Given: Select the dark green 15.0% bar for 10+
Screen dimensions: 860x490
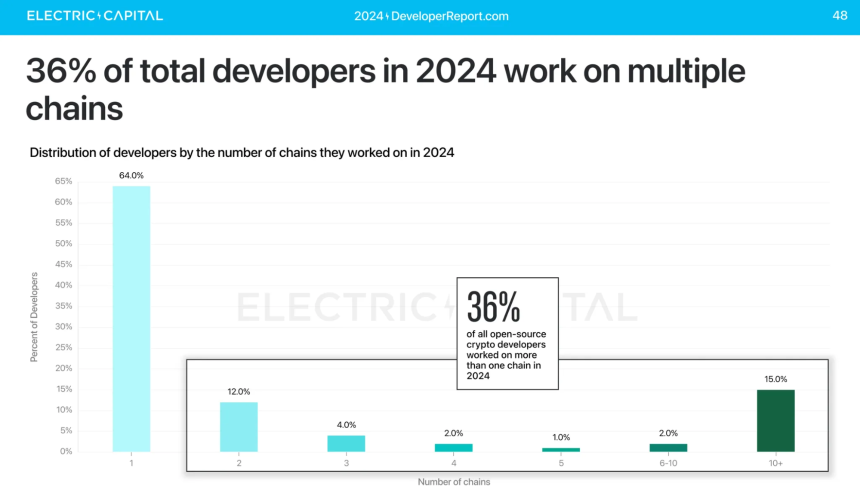Looking at the screenshot, I should (776, 421).
